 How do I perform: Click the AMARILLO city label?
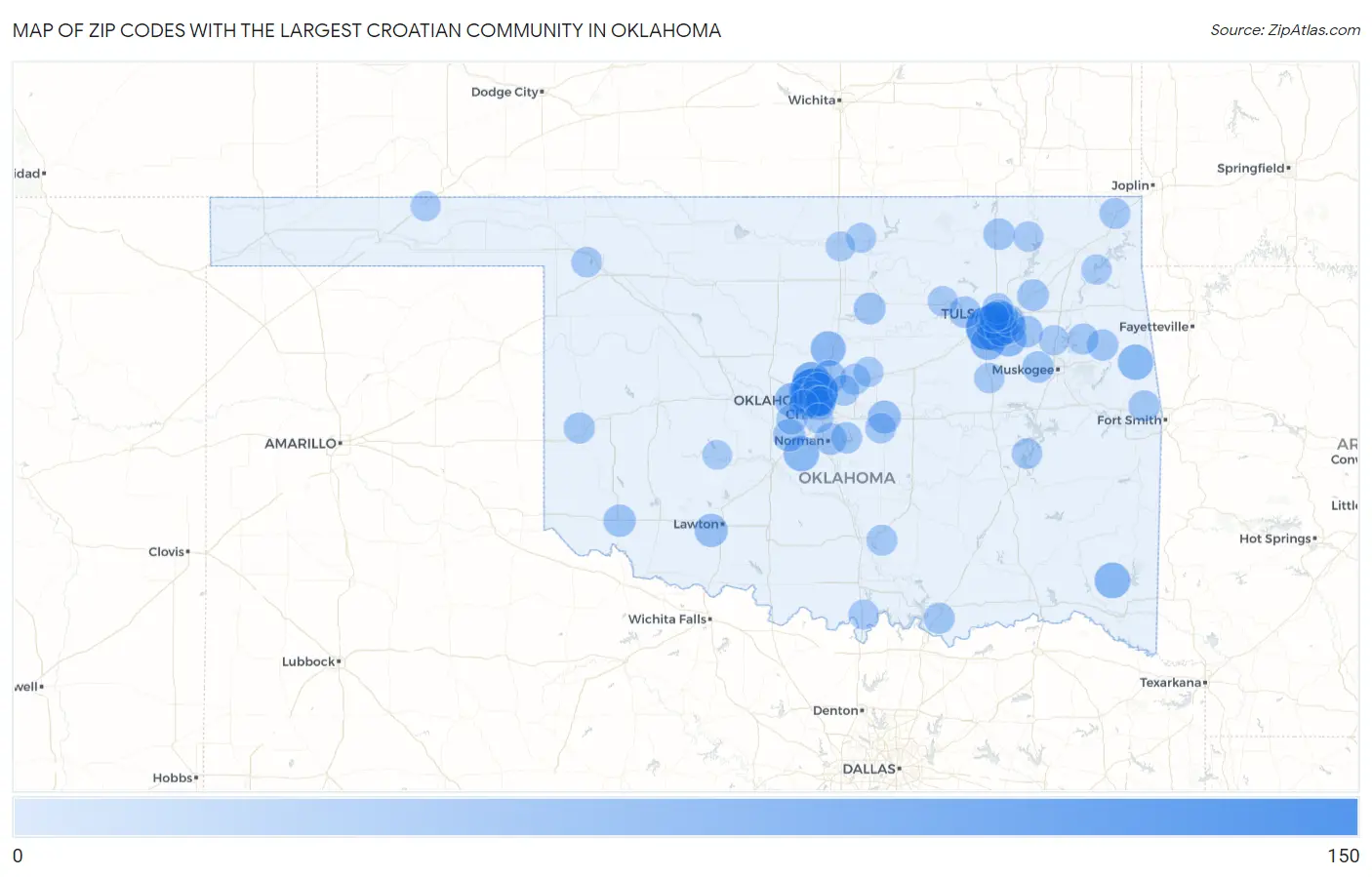tap(301, 444)
